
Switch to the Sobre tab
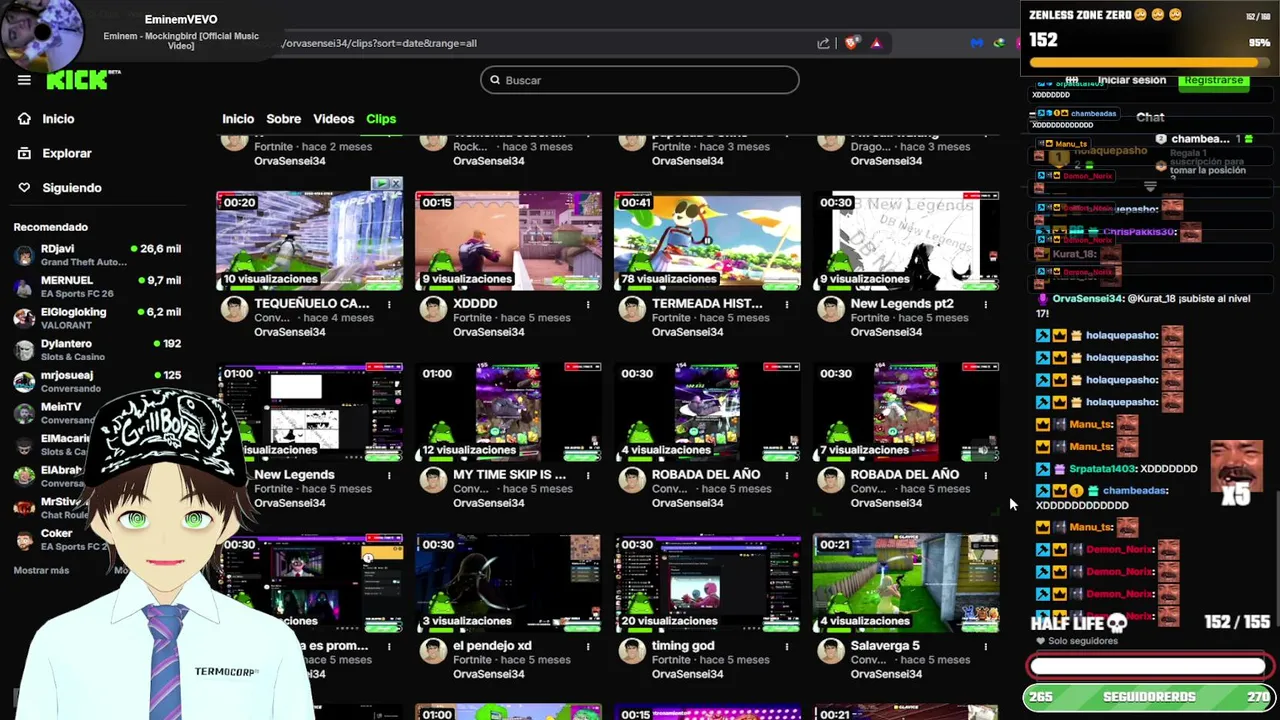click(x=283, y=119)
